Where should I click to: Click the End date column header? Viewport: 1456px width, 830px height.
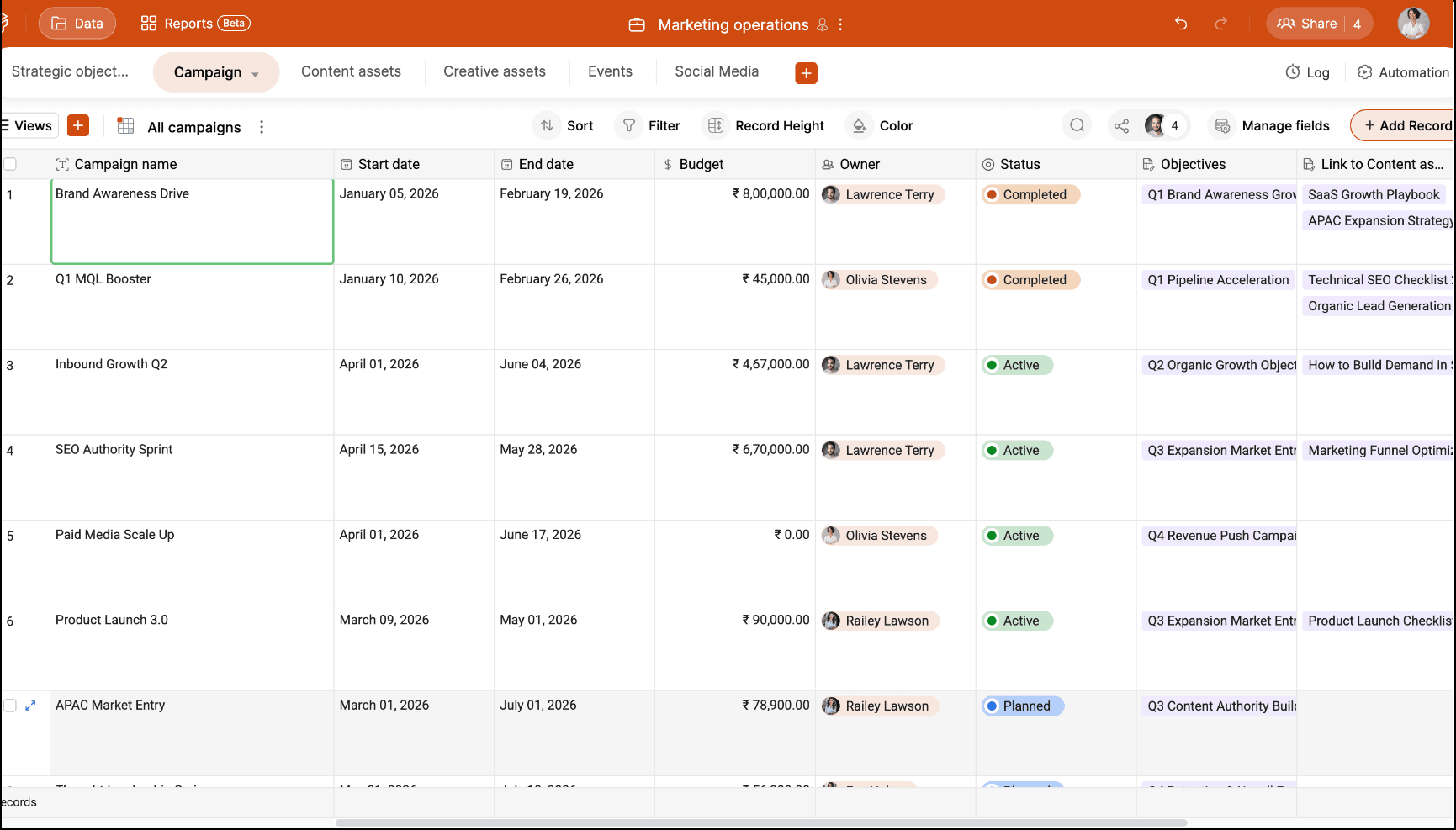574,164
